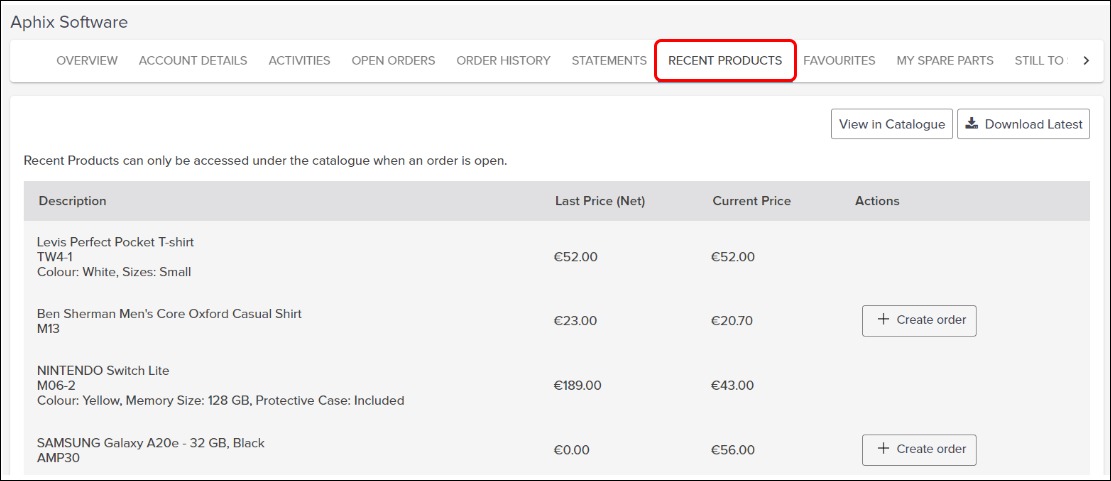Click plus icon for Samsung Galaxy order

[882, 449]
